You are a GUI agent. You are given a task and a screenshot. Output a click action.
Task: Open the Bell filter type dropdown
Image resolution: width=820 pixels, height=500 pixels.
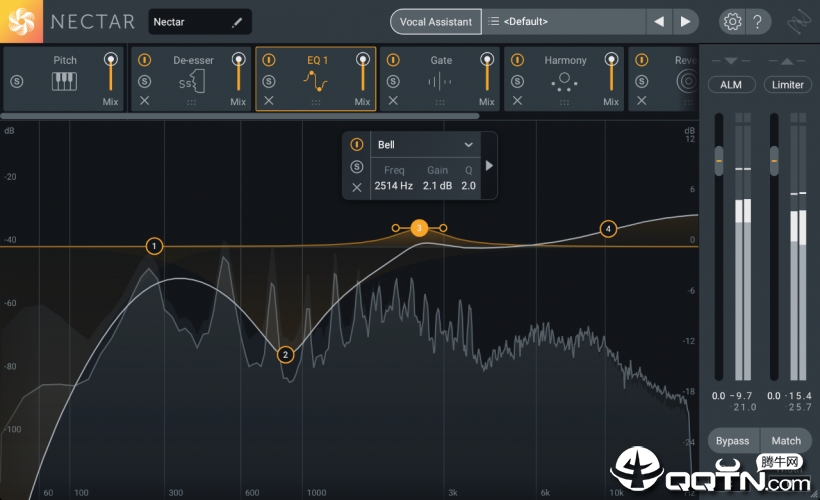425,145
